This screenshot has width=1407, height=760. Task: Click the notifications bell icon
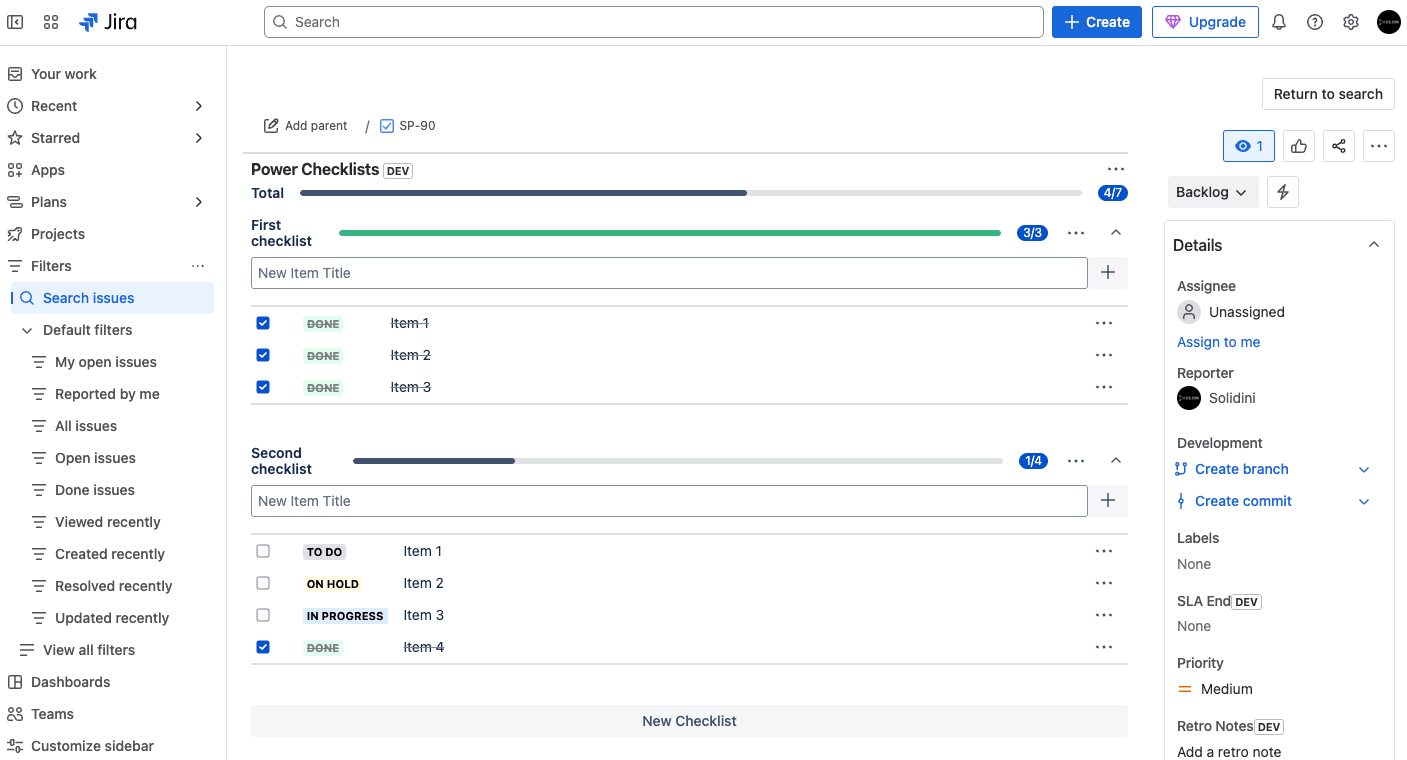pos(1278,22)
